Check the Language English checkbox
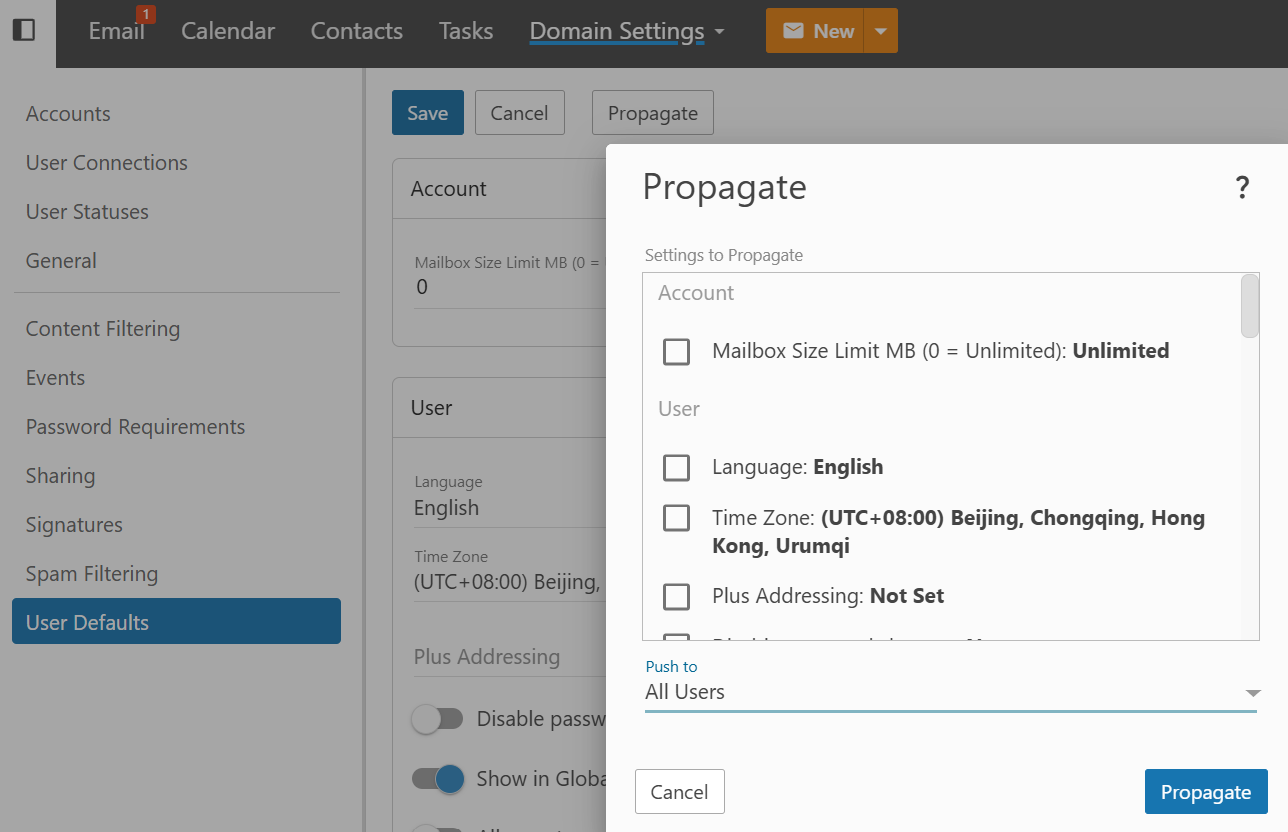The image size is (1288, 832). coord(677,467)
